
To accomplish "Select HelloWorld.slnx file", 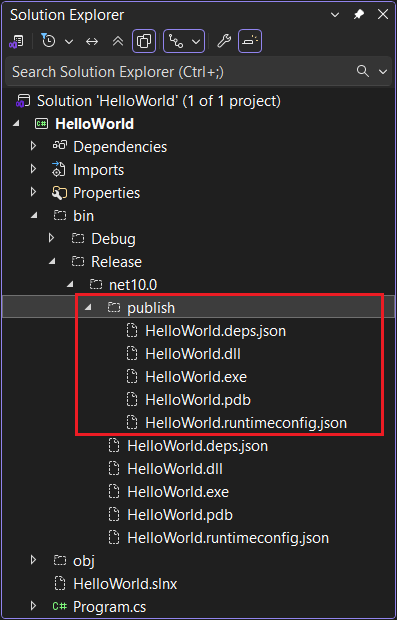I will [125, 584].
